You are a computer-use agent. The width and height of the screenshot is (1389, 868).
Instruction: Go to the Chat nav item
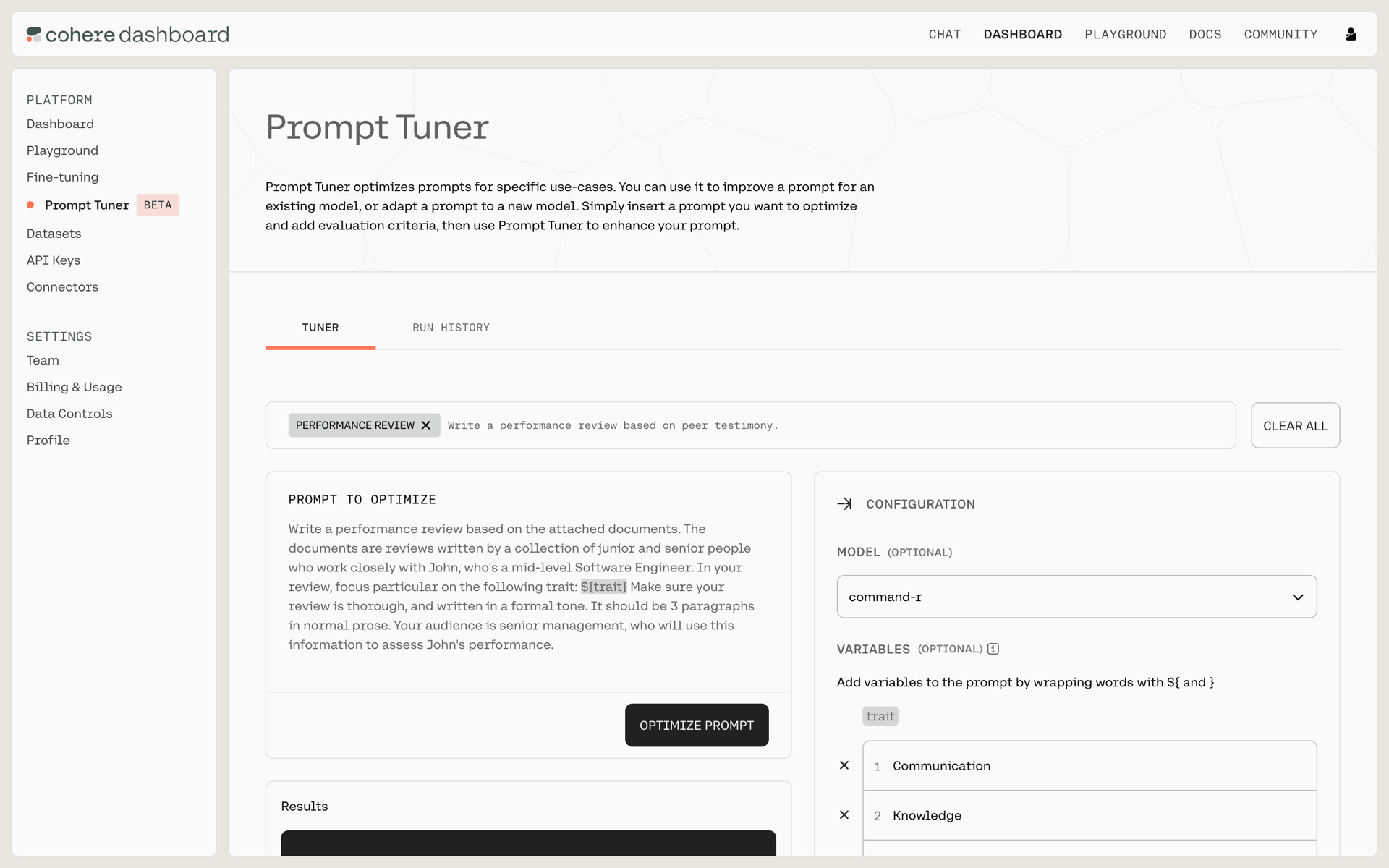click(944, 34)
